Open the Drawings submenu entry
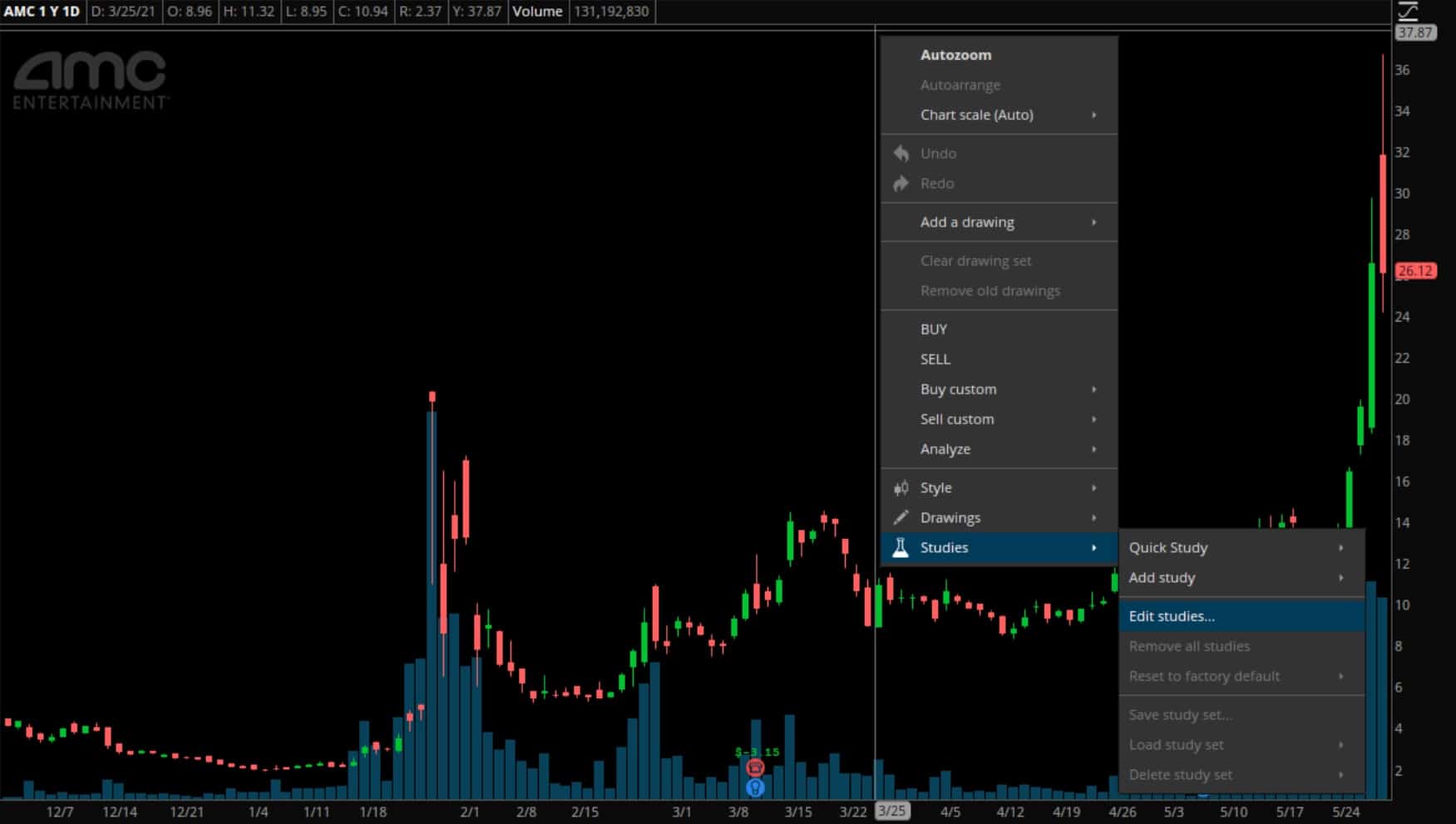This screenshot has height=824, width=1456. [999, 518]
